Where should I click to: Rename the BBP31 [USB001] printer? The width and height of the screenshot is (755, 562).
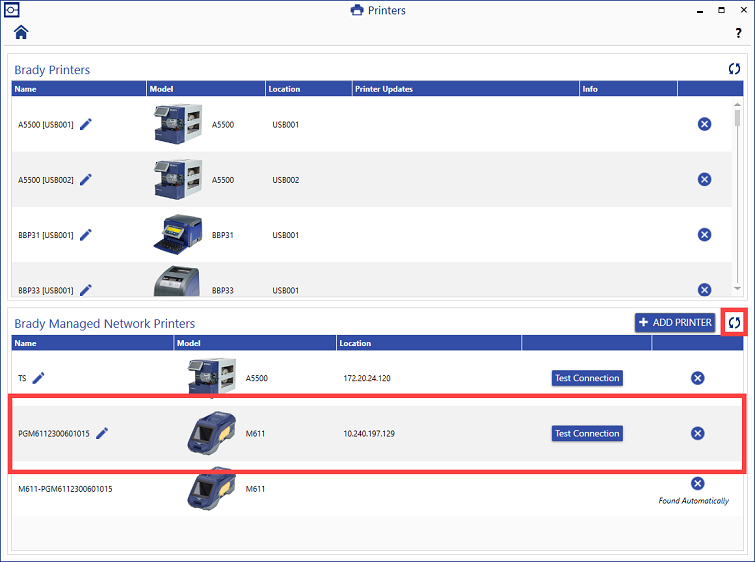point(85,235)
